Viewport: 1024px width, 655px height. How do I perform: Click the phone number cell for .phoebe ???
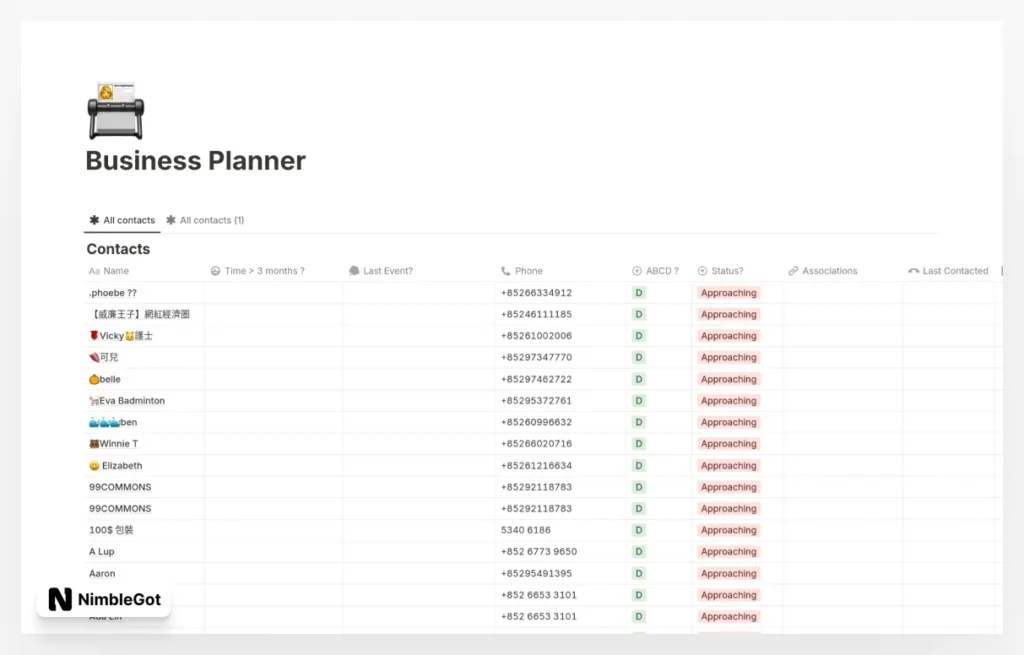[536, 293]
